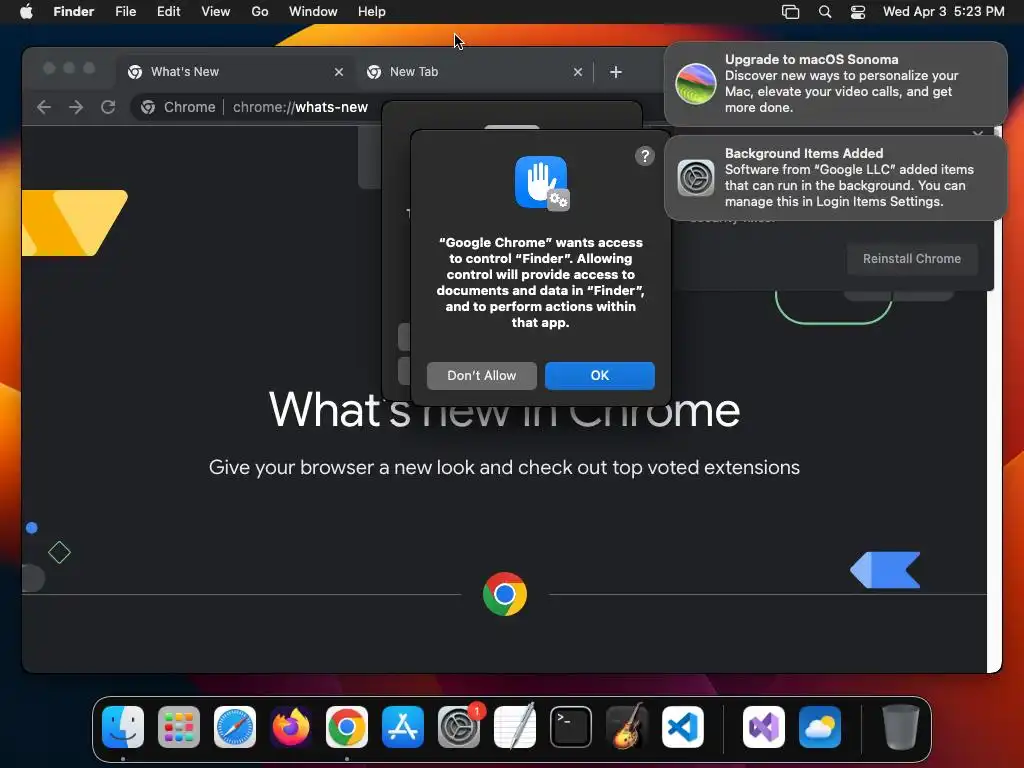1024x768 pixels.
Task: Open TextEdit from the Dock
Action: pos(515,727)
